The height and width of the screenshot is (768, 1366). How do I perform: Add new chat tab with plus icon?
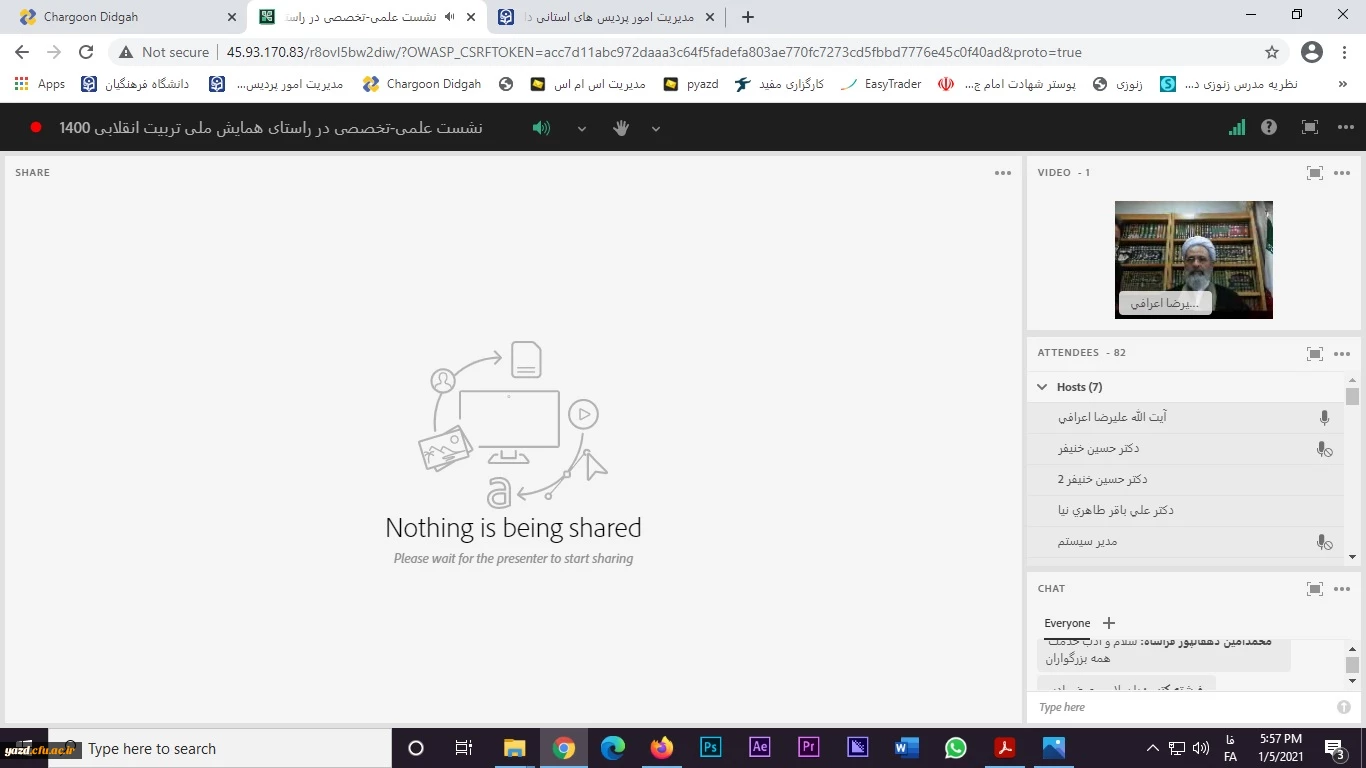click(x=1108, y=623)
